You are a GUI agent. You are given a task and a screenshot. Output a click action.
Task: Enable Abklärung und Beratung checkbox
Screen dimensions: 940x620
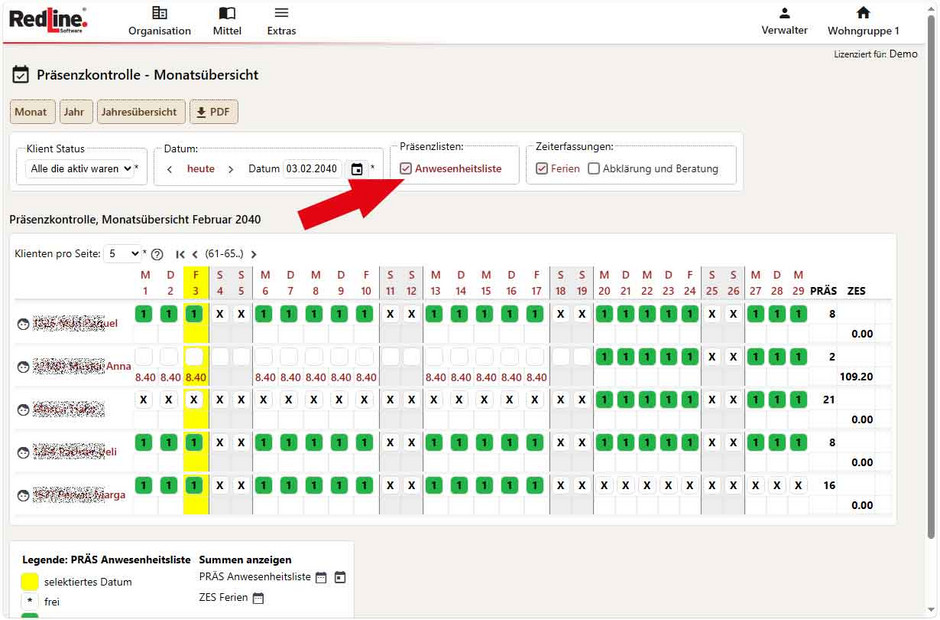pyautogui.click(x=594, y=169)
